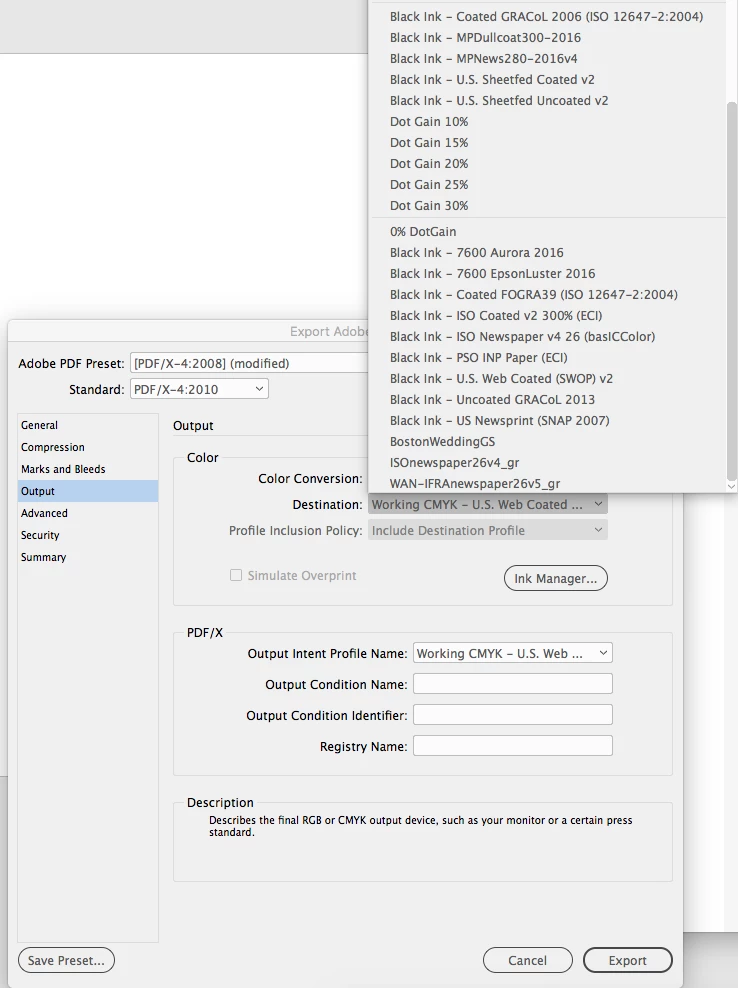738x988 pixels.
Task: Switch to the General pane
Action: click(x=88, y=425)
